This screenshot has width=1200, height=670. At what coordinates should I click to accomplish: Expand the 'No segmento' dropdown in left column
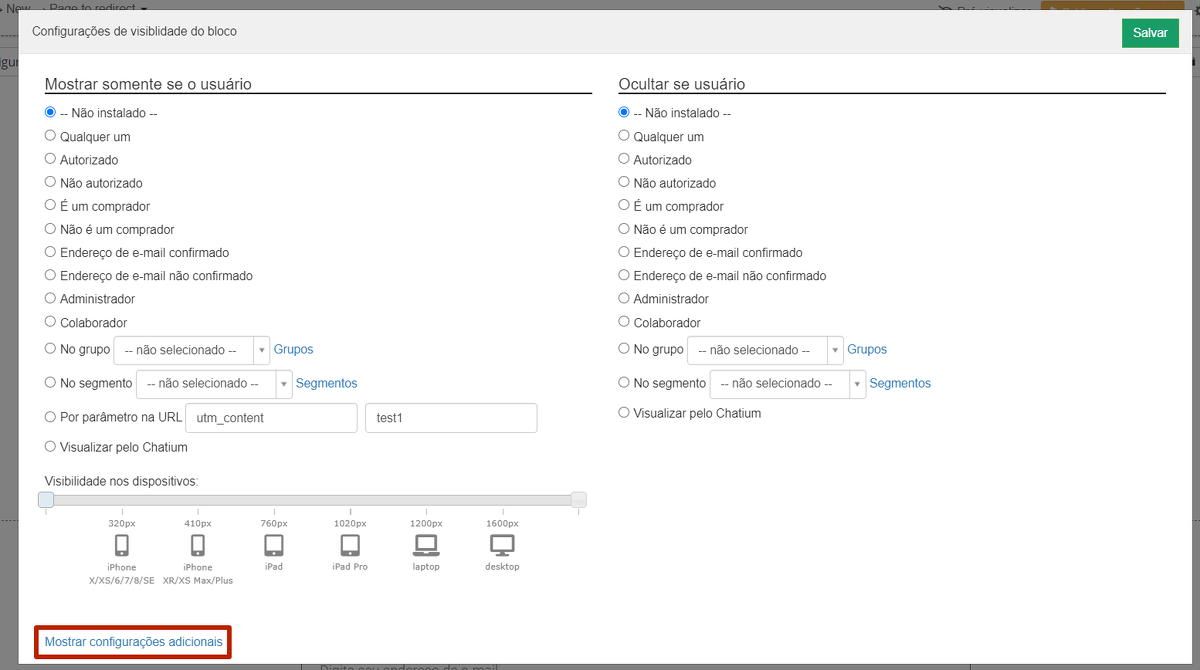(213, 383)
